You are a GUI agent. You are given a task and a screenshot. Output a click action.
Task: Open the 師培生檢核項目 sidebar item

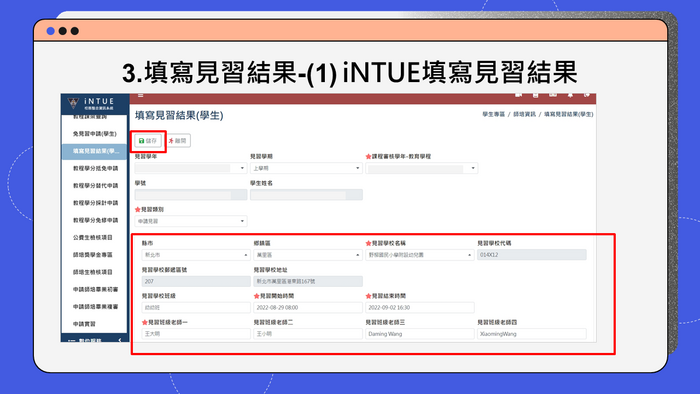(x=94, y=272)
